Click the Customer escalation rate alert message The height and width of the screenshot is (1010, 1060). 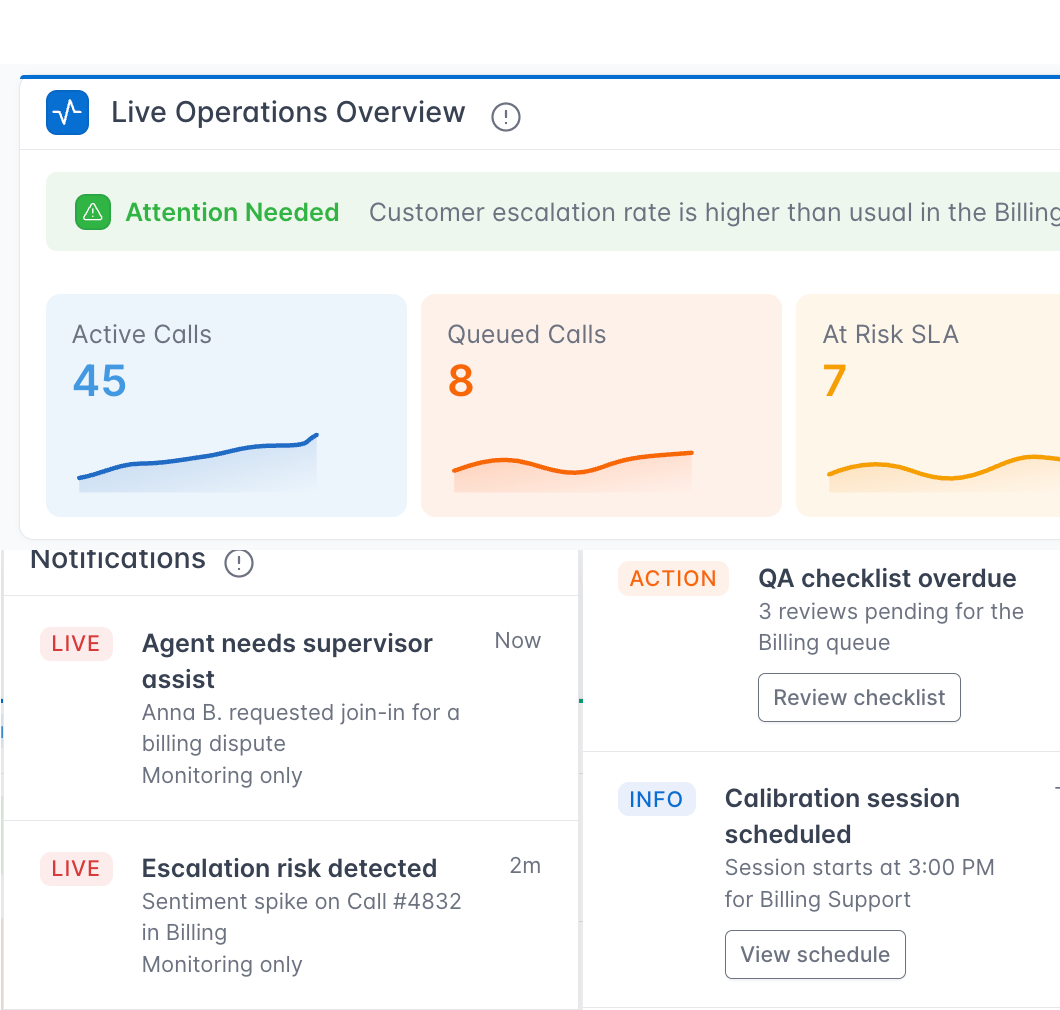click(714, 212)
